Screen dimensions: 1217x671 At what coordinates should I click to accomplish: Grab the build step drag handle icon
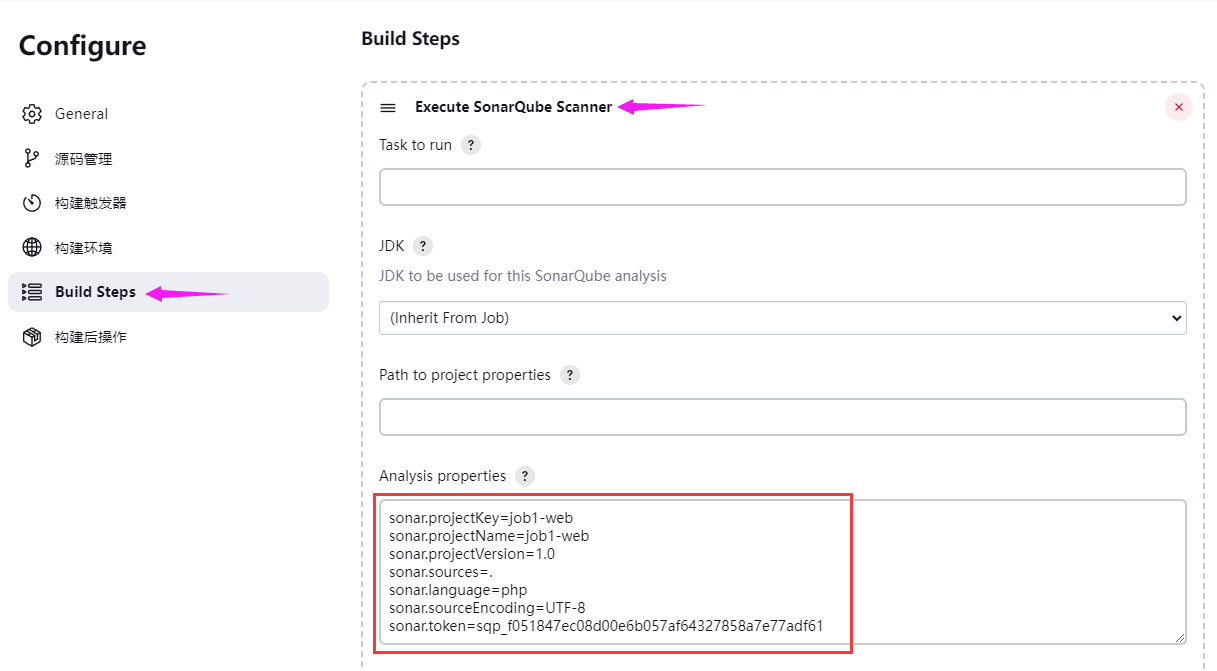[x=388, y=108]
